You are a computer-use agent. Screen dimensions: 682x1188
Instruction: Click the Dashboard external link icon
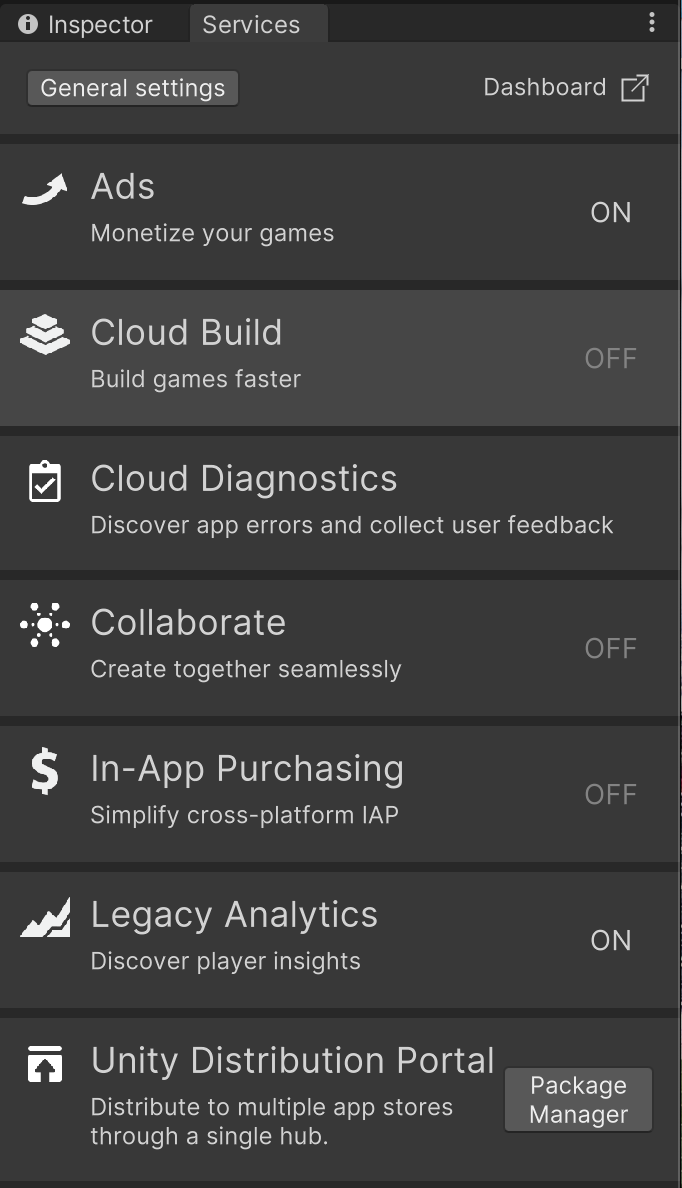tap(637, 88)
